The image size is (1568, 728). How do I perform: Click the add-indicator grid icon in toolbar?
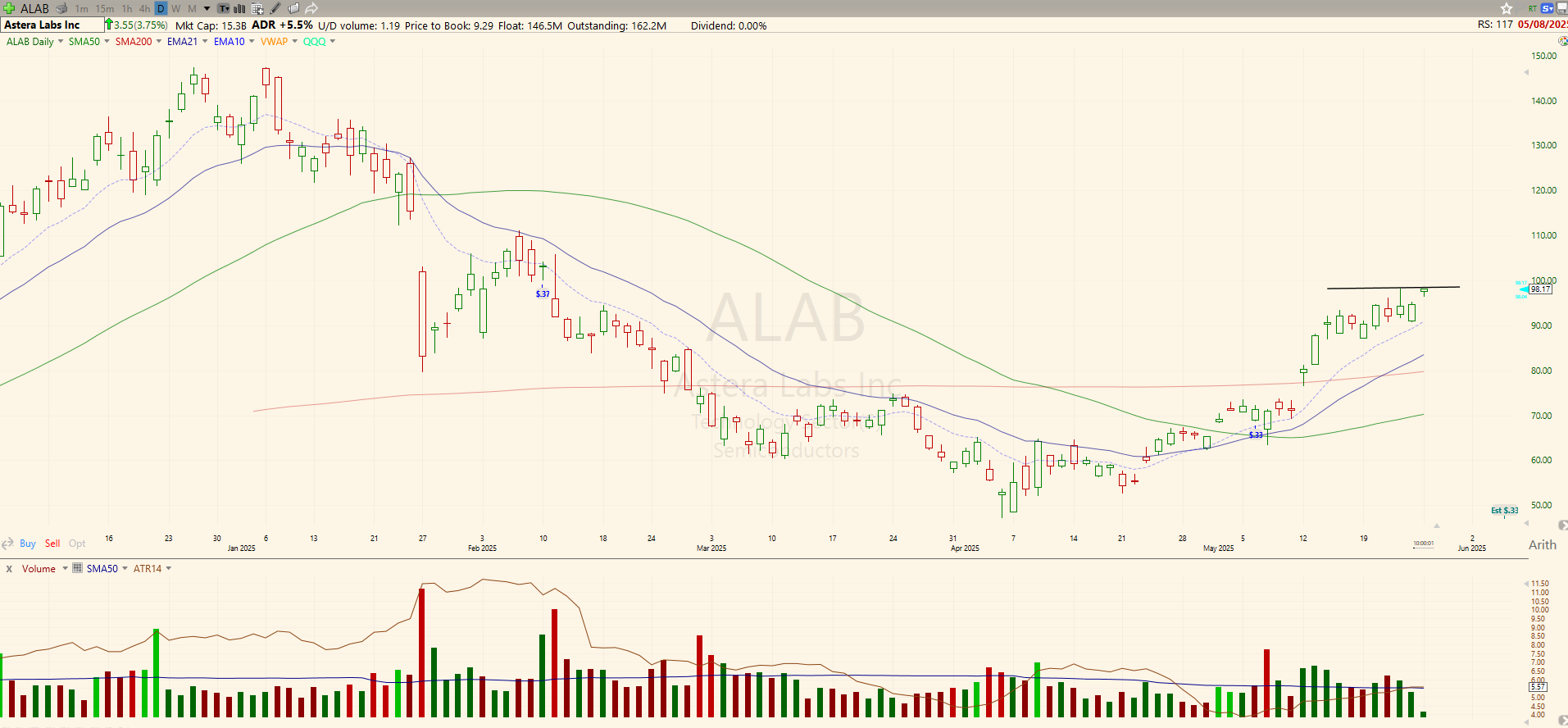257,8
